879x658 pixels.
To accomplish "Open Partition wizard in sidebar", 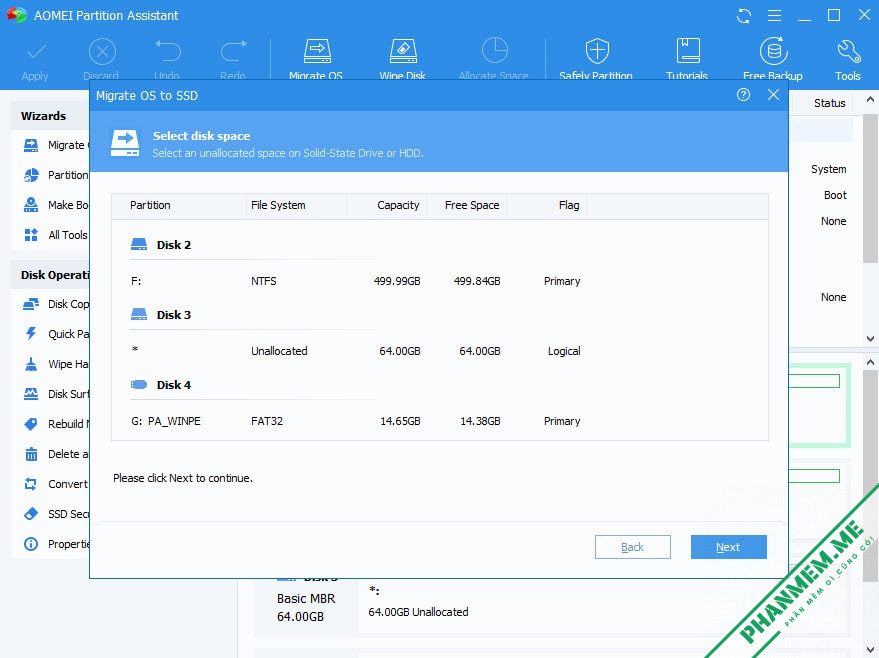I will point(55,175).
